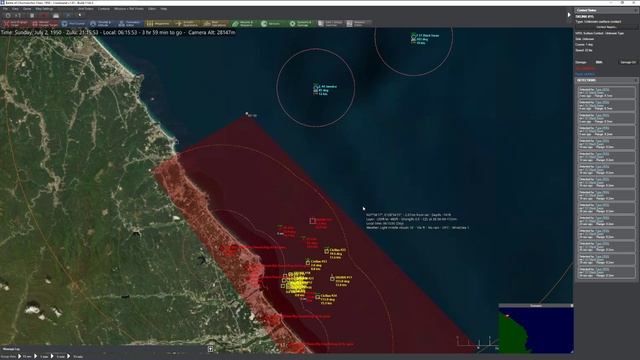Open the Game menu
The width and height of the screenshot is (640, 360).
(x=27, y=9)
